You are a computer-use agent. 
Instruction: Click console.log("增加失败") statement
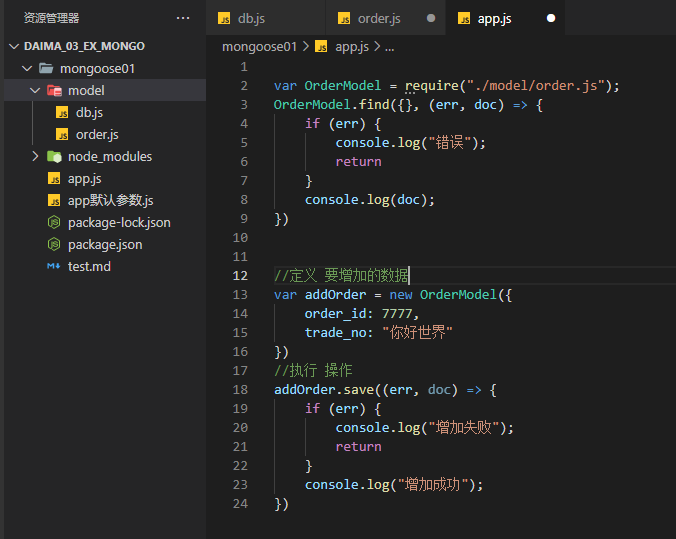(424, 428)
